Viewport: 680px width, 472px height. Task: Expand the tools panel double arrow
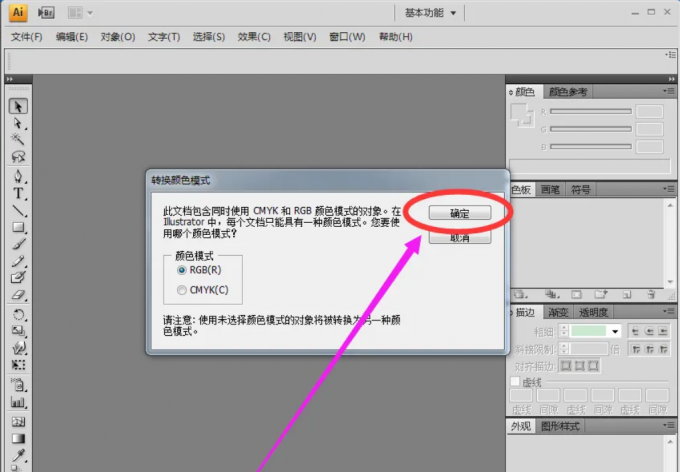pyautogui.click(x=10, y=79)
